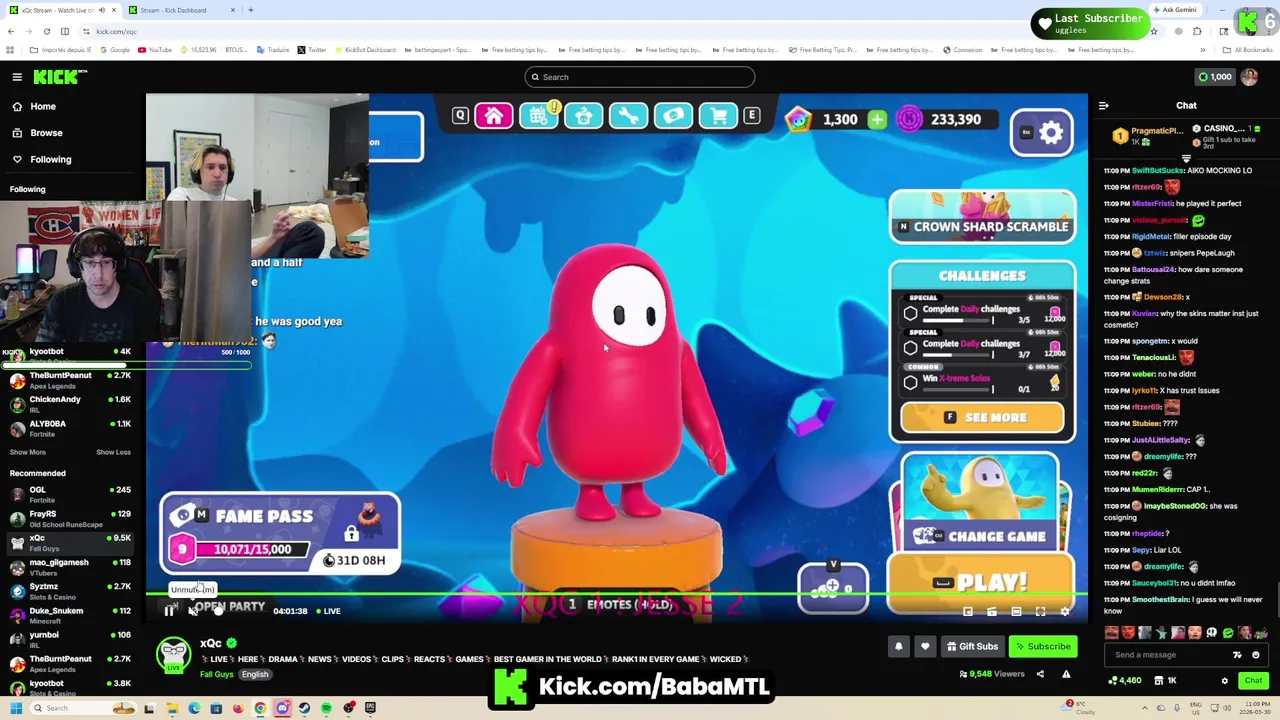Click SEE MORE under Challenges

pyautogui.click(x=982, y=417)
